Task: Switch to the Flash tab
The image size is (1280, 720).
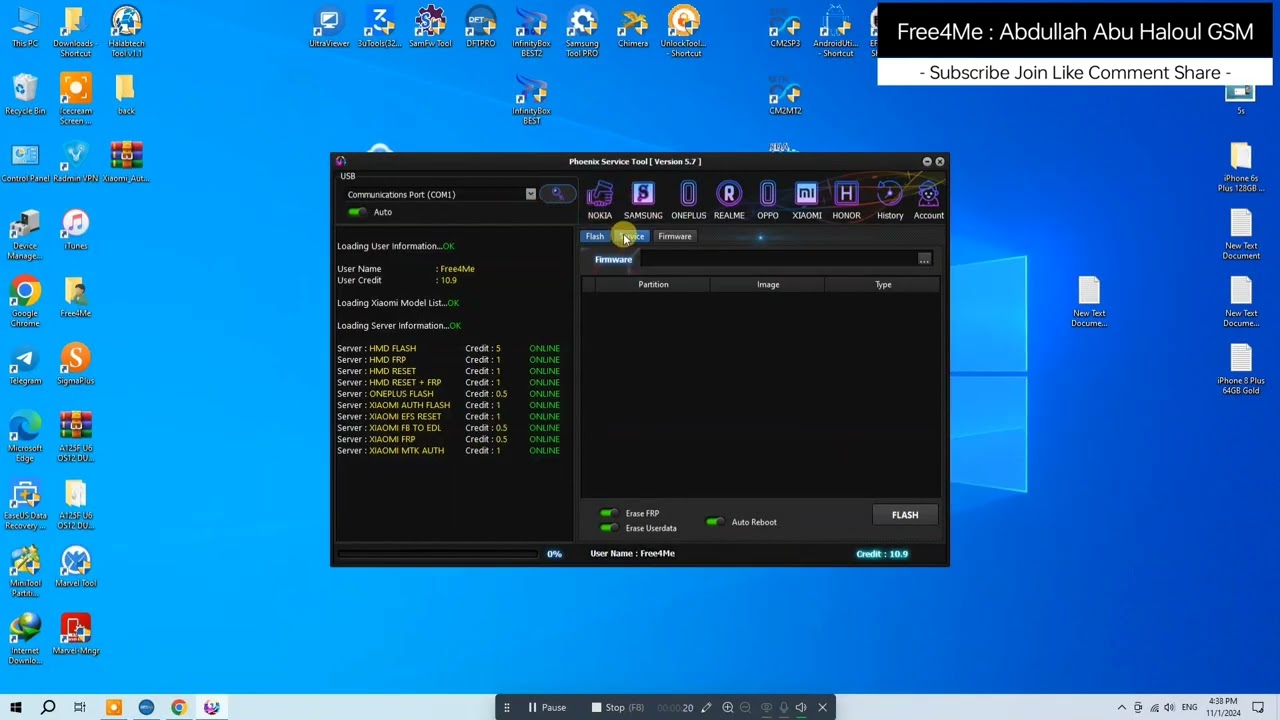Action: pos(595,237)
